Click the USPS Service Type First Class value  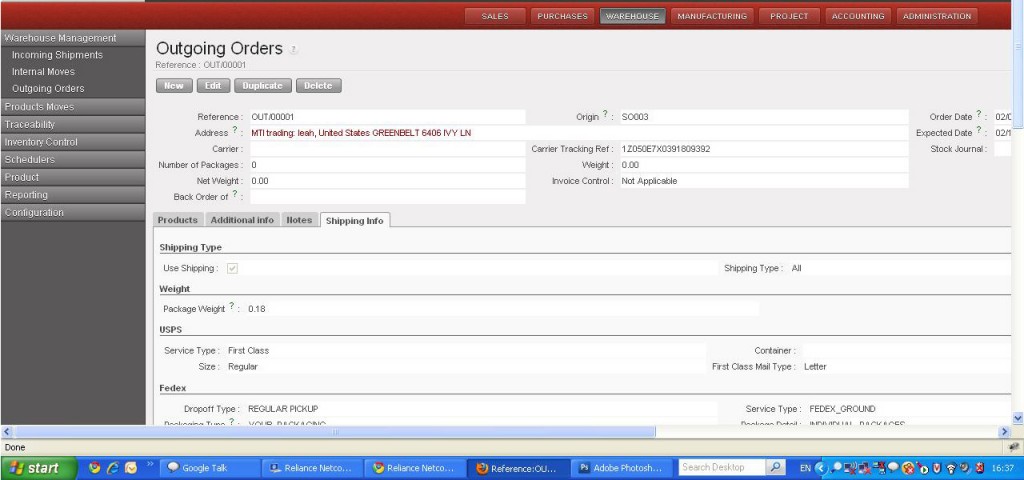click(x=248, y=351)
